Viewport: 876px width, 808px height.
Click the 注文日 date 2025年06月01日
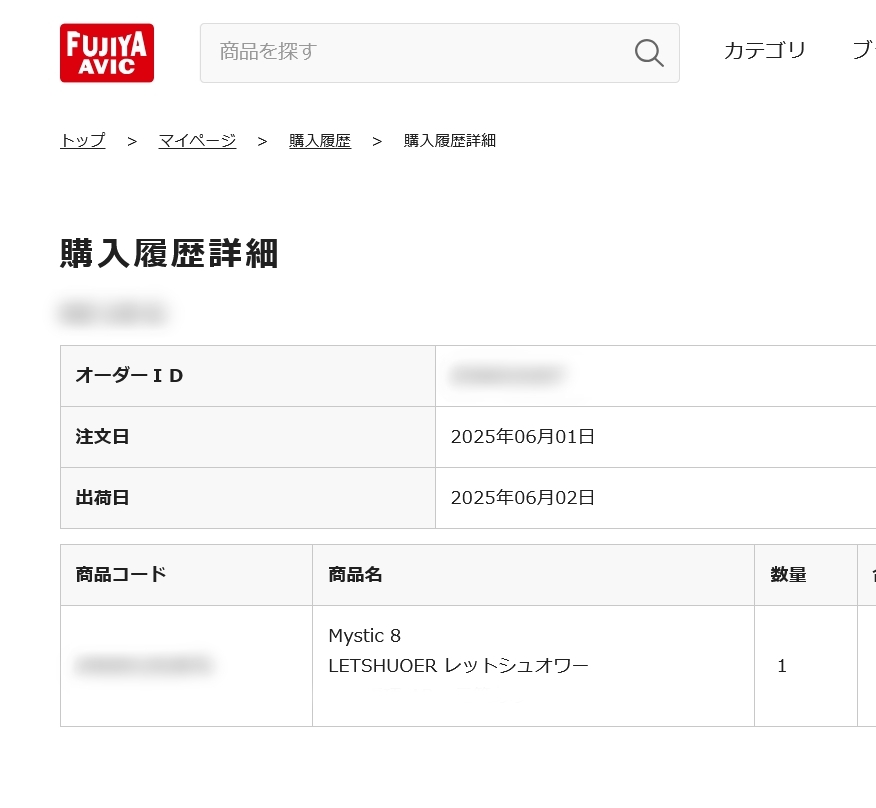point(522,436)
